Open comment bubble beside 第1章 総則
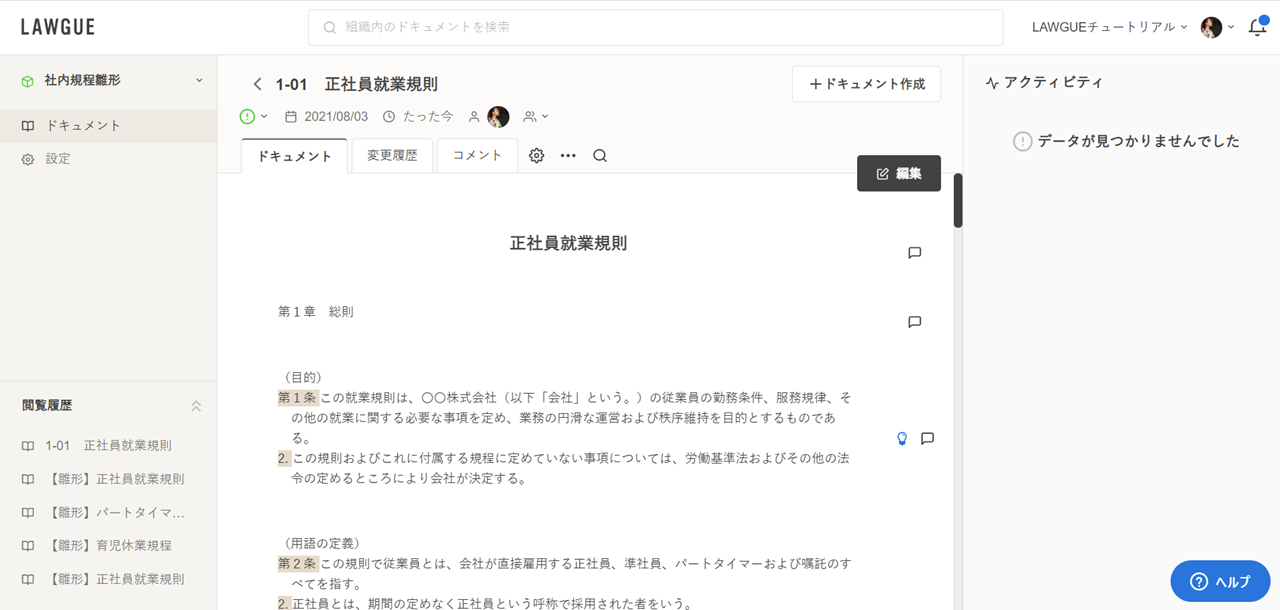Viewport: 1280px width, 610px height. click(x=914, y=322)
